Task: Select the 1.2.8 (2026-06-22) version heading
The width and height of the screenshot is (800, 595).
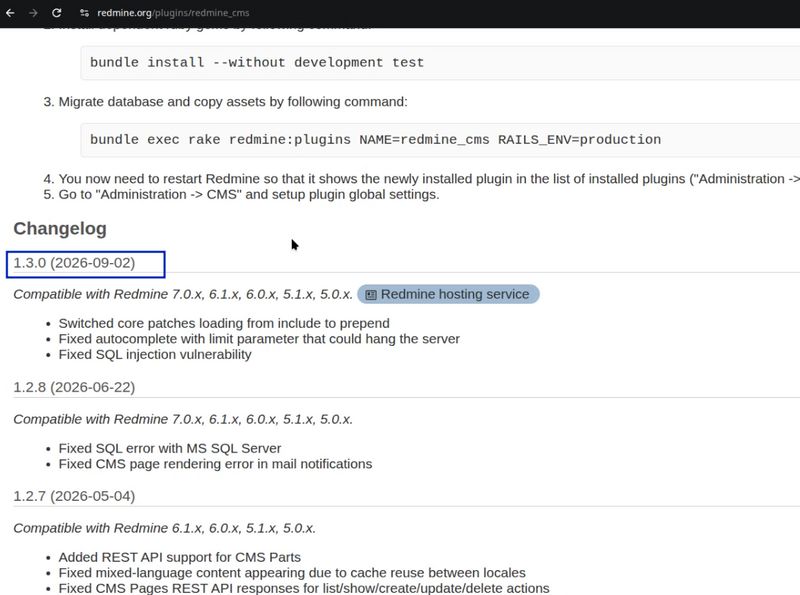Action: tap(74, 387)
